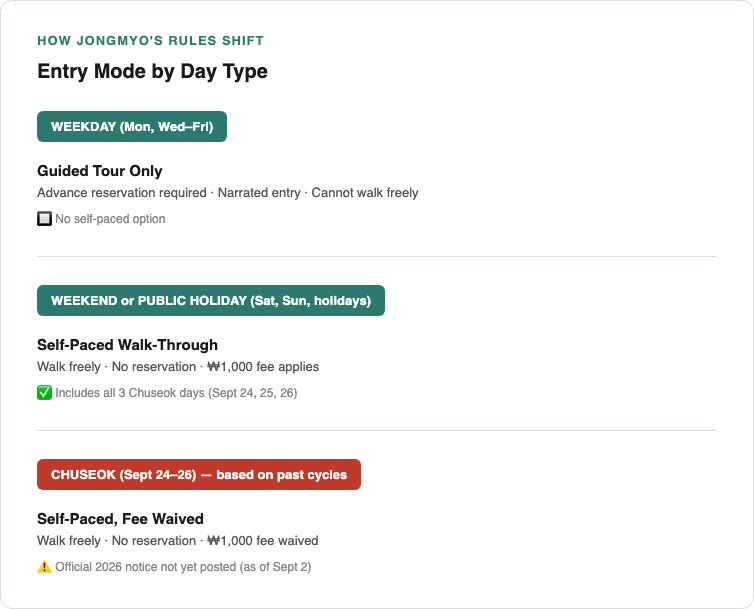754x609 pixels.
Task: Select the WEEKEND or PUBLIC HOLIDAY badge
Action: point(211,301)
